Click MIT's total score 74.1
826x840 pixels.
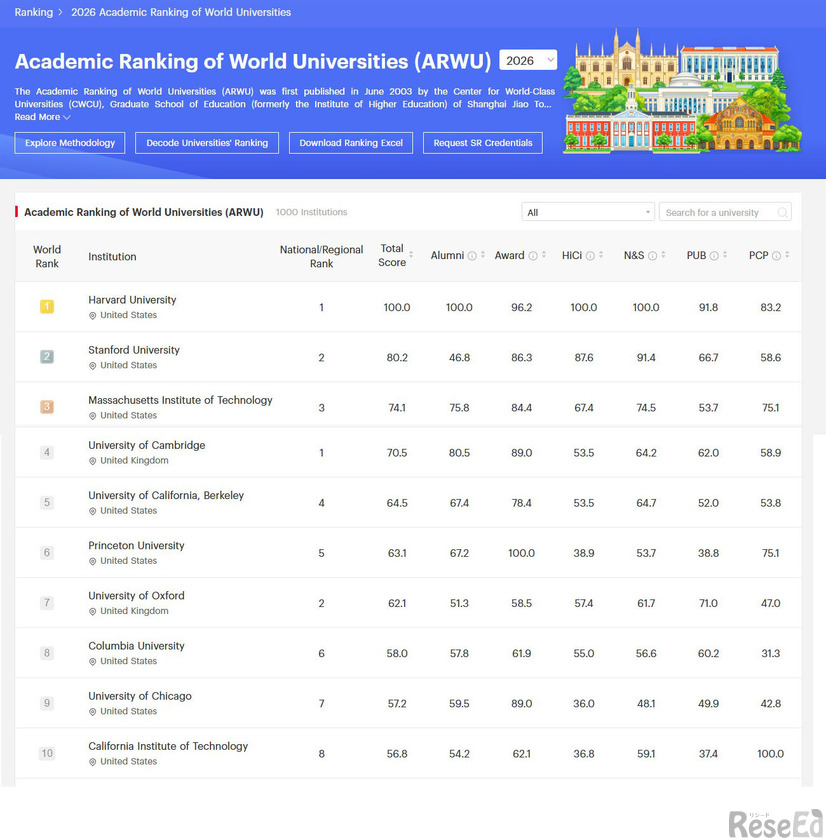tap(397, 408)
